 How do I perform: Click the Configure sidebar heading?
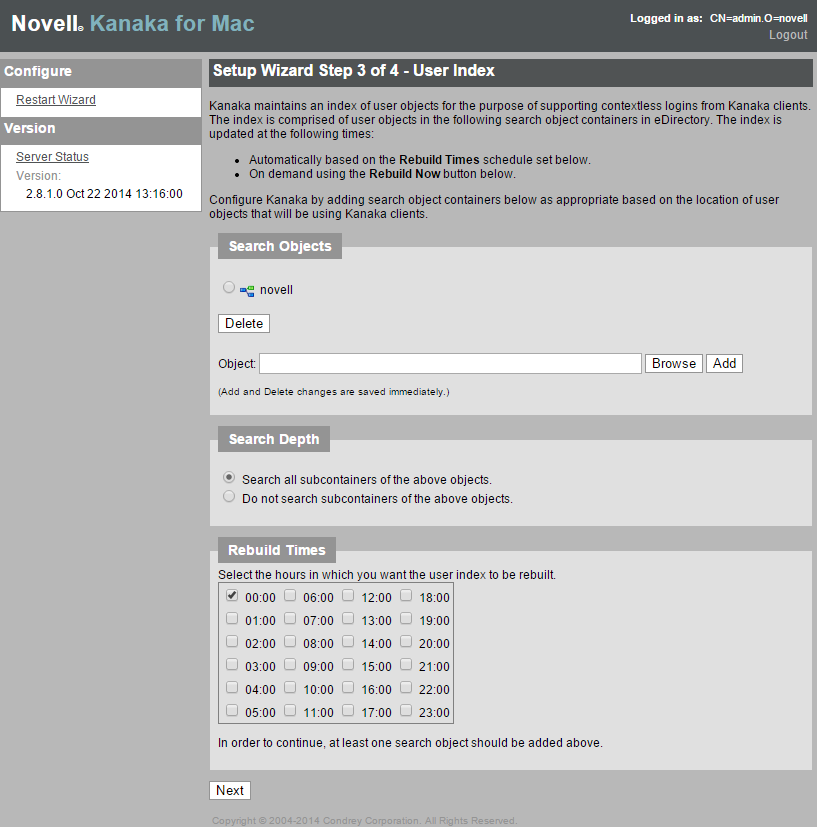[x=38, y=71]
